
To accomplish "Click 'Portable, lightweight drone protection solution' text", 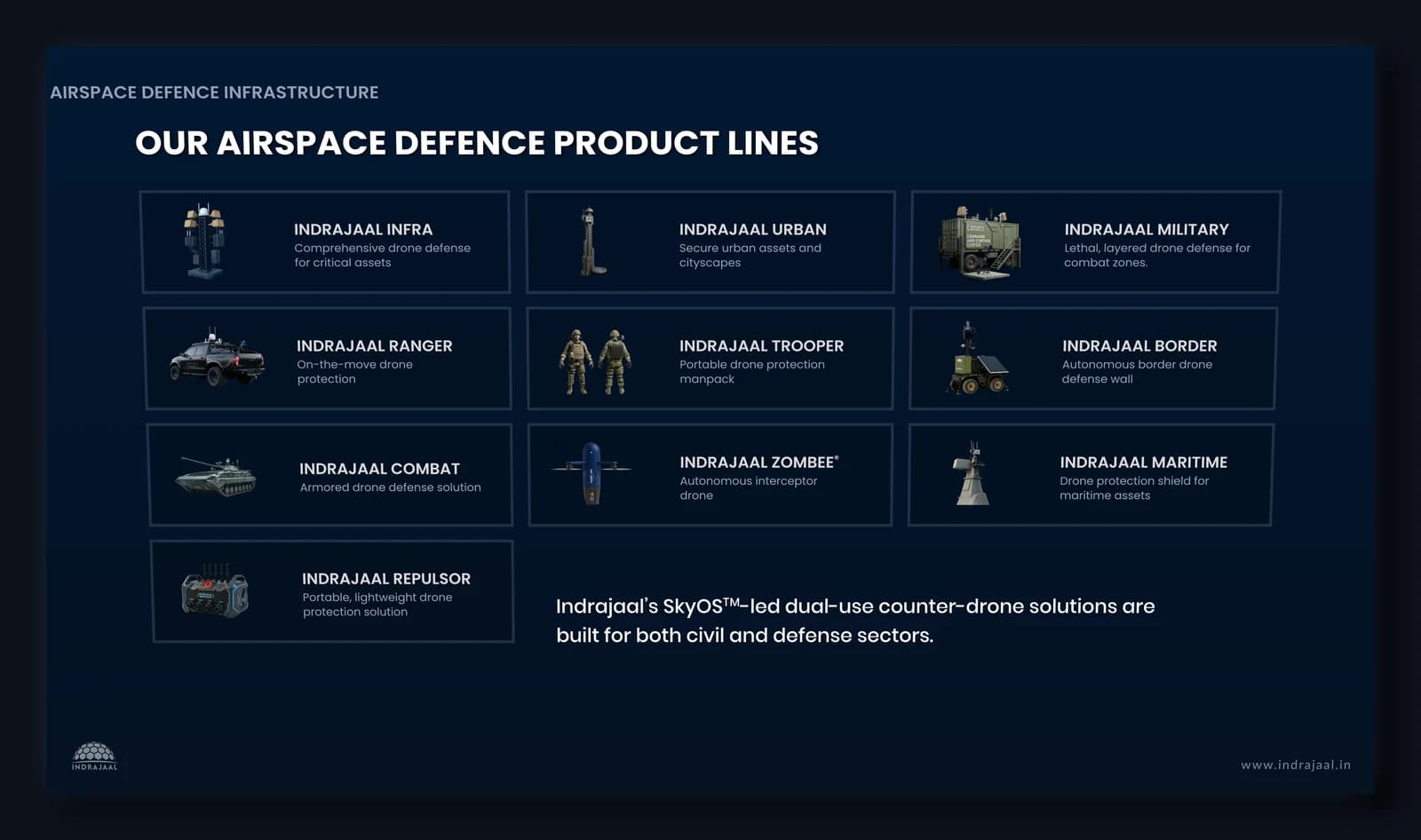I will coord(377,604).
